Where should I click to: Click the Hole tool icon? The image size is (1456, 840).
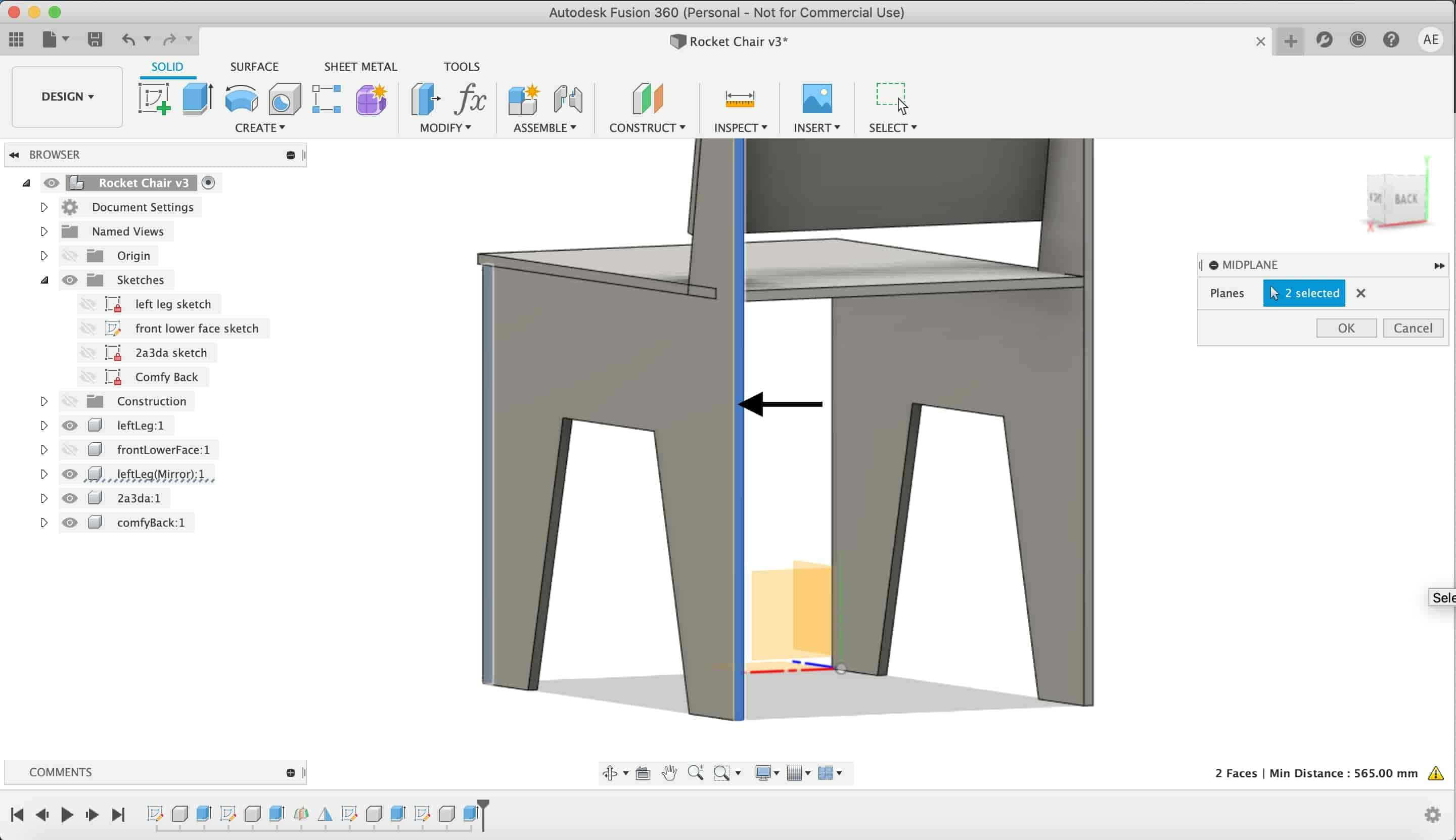[x=285, y=99]
